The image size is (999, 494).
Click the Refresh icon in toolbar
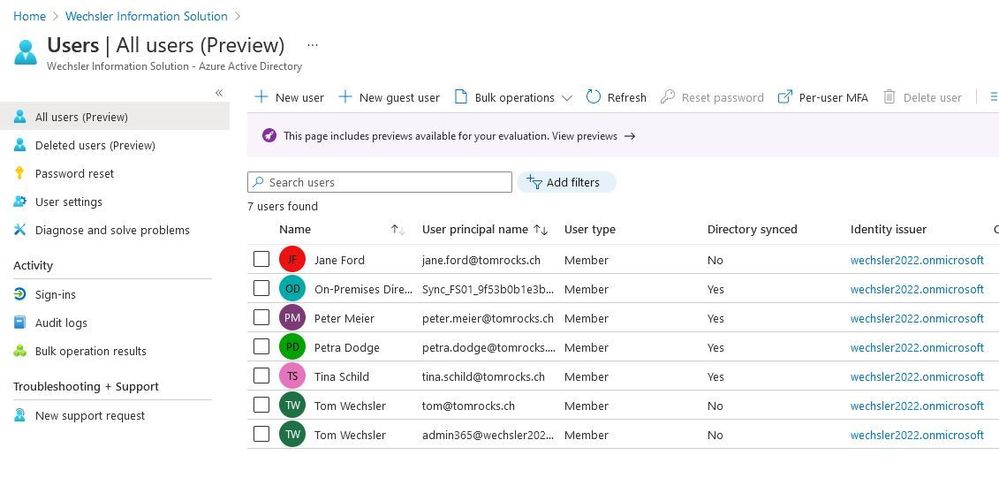pos(593,97)
